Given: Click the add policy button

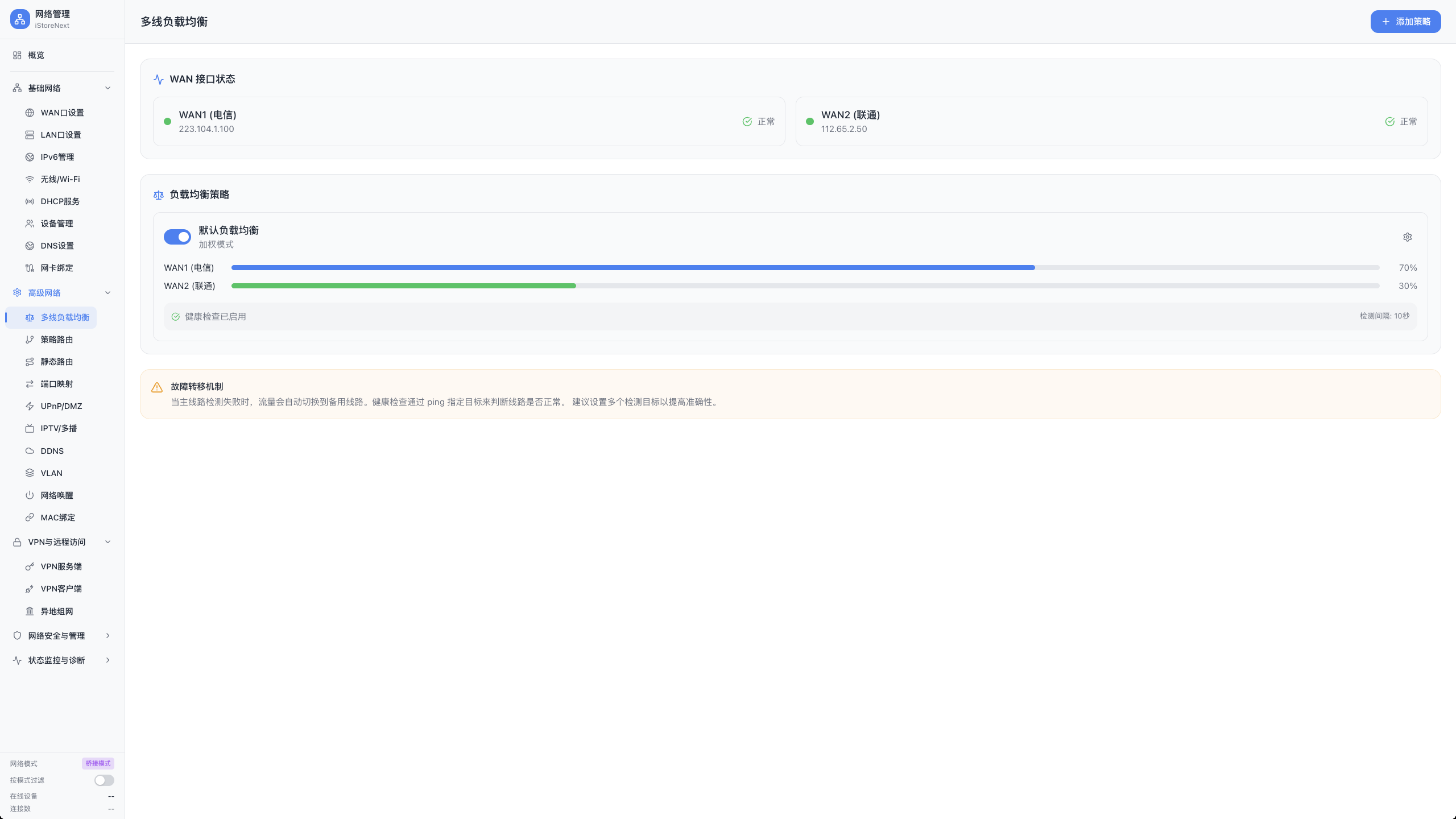Looking at the screenshot, I should click(1405, 22).
